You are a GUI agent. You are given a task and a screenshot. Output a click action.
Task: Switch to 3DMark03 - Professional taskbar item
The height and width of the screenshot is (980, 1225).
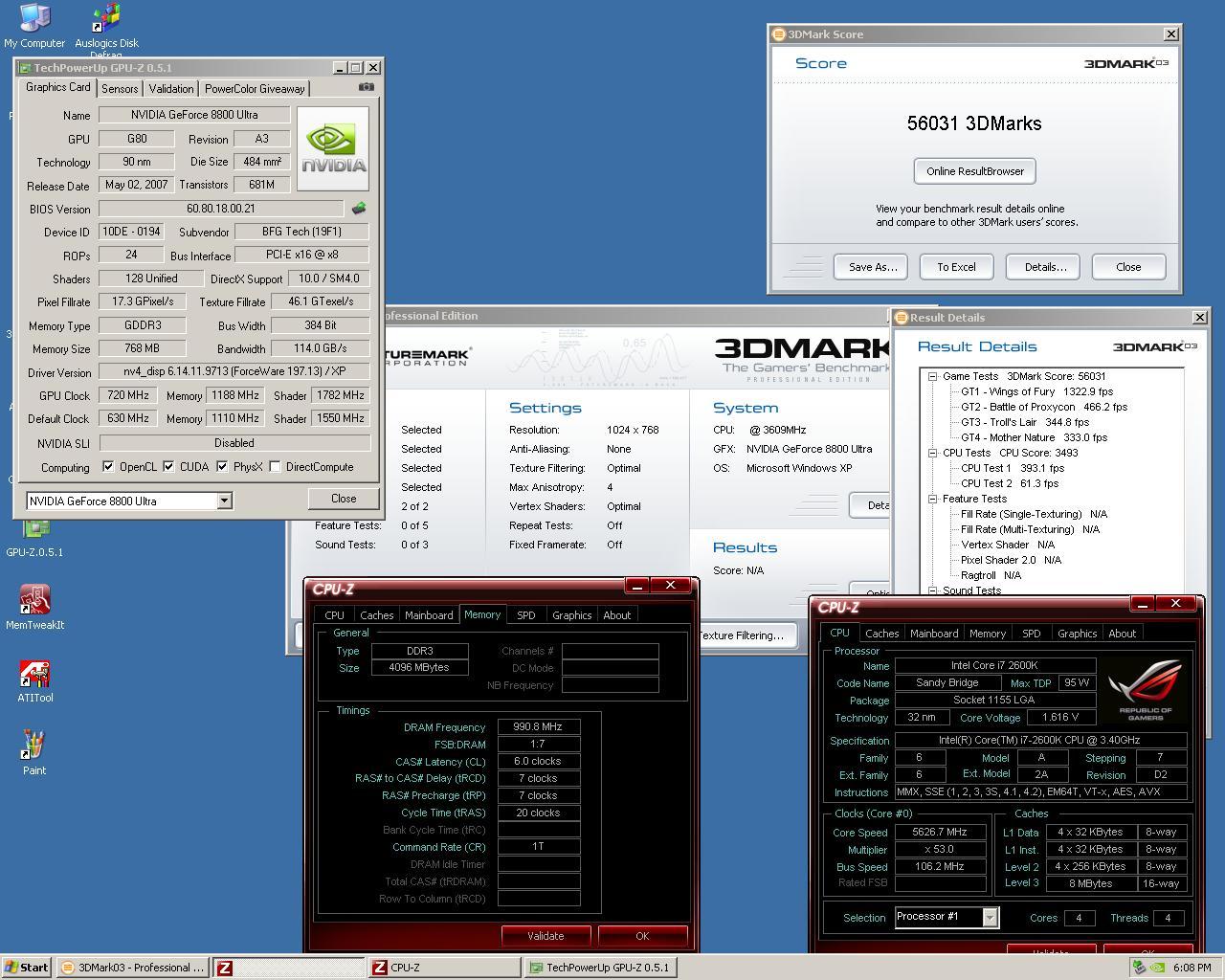pos(132,968)
